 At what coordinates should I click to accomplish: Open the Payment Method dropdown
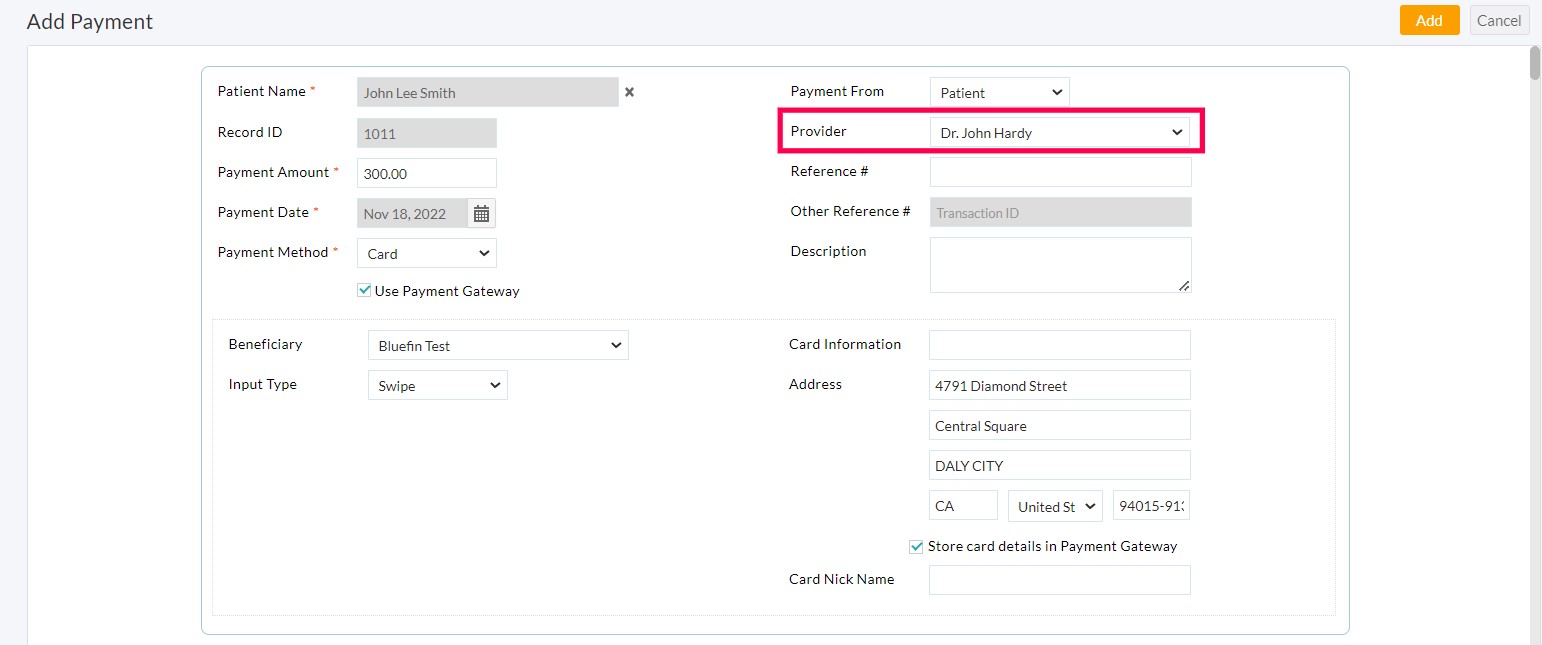(x=427, y=253)
